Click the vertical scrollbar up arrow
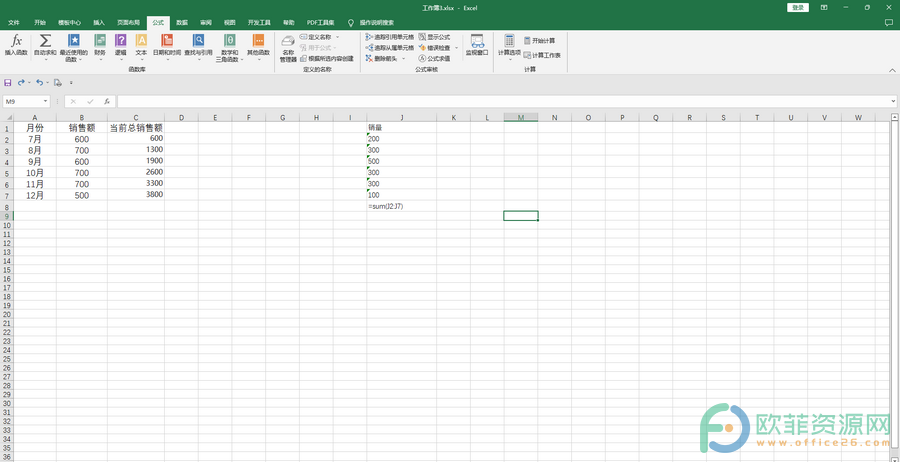Image resolution: width=900 pixels, height=462 pixels. [894, 117]
